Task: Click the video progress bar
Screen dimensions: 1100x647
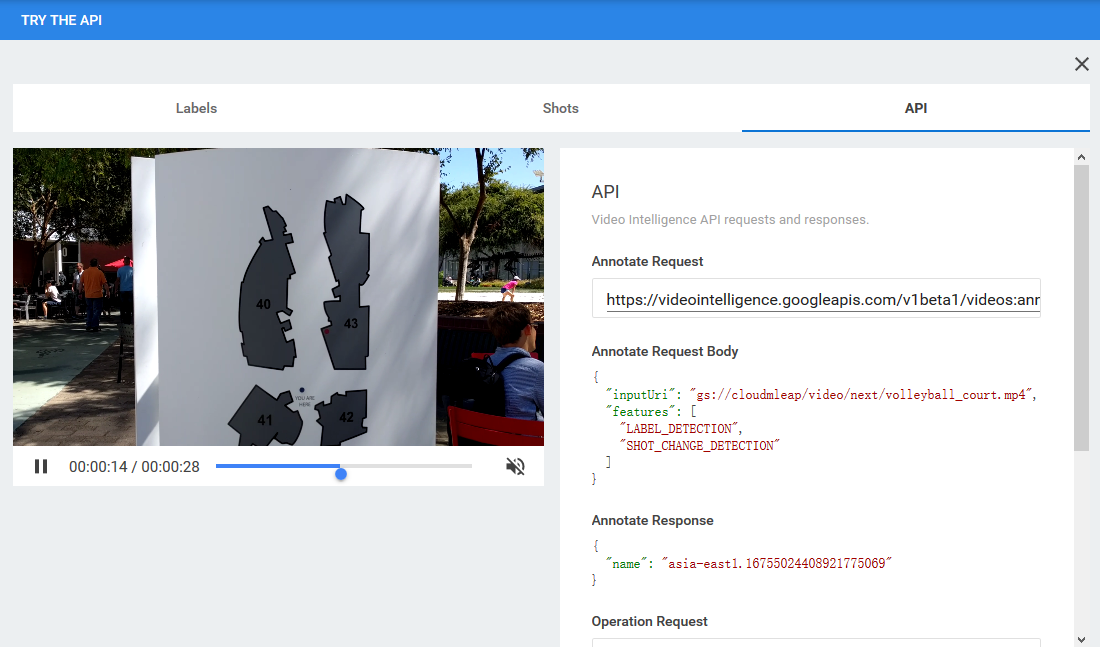Action: [x=343, y=465]
